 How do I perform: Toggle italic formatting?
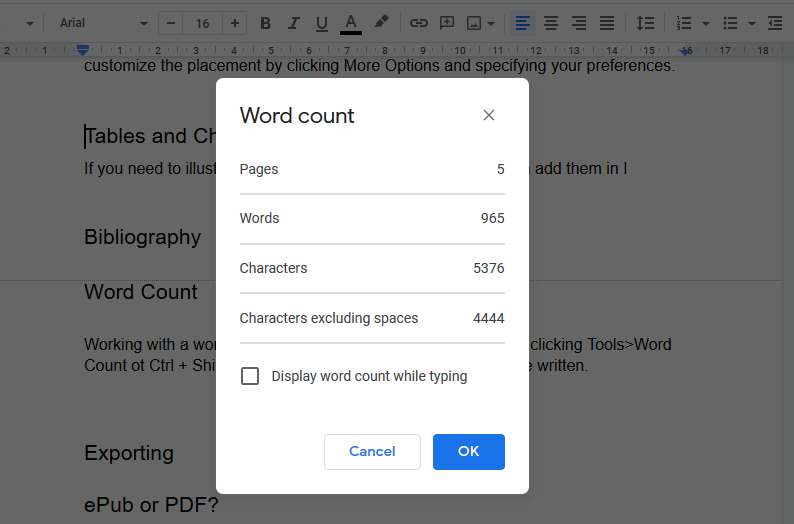point(293,23)
